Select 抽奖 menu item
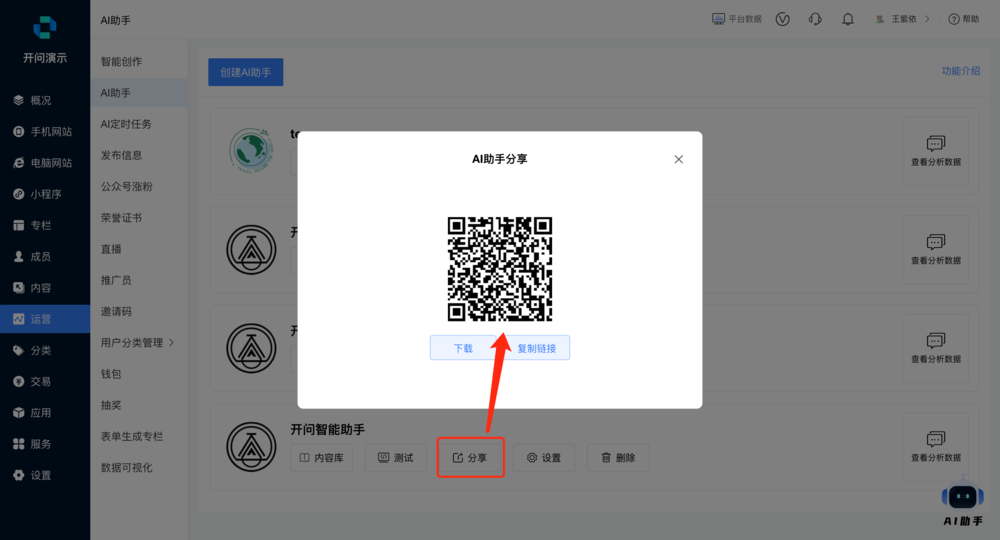Viewport: 1000px width, 540px height. click(138, 405)
